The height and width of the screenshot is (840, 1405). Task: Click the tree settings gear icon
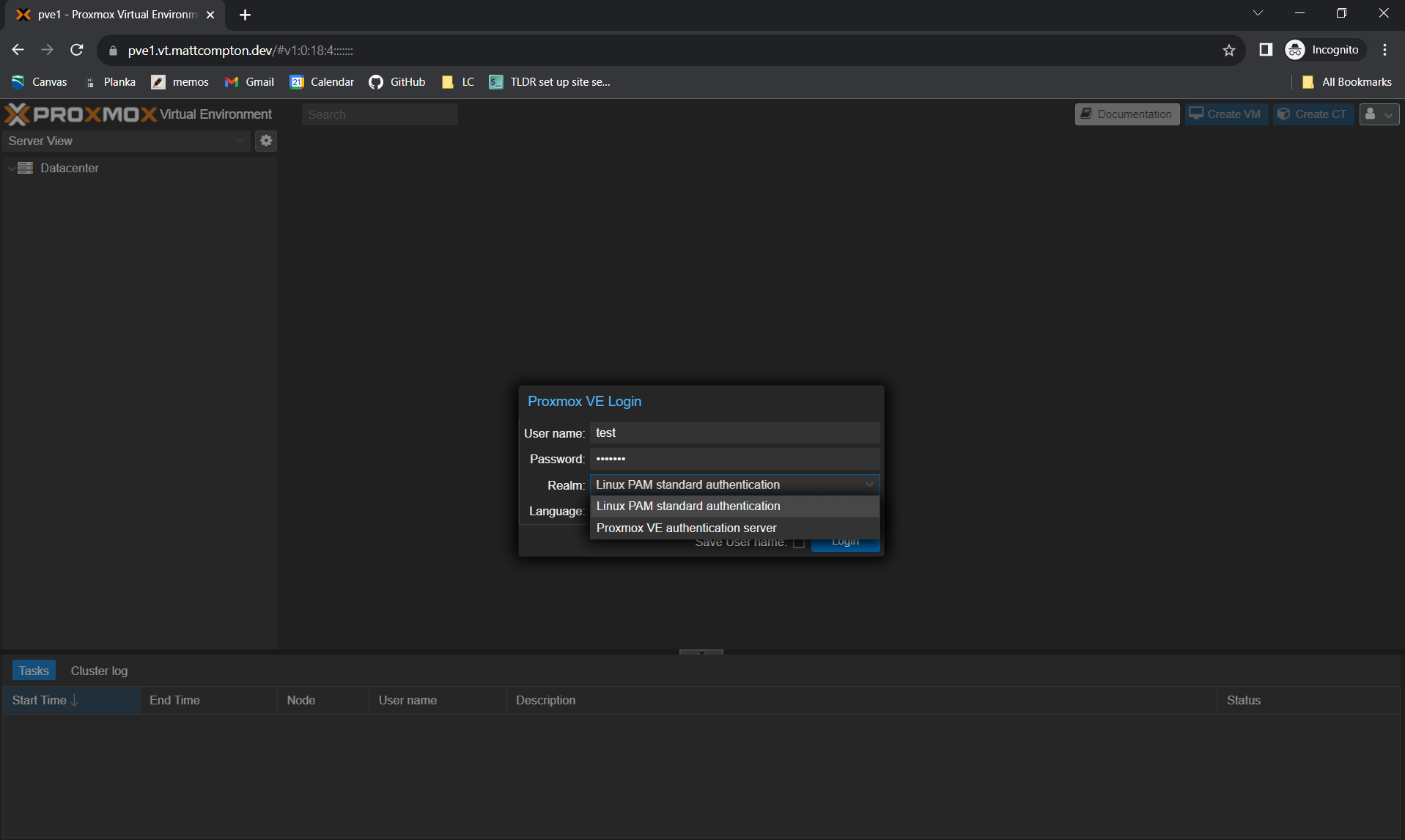pos(266,141)
